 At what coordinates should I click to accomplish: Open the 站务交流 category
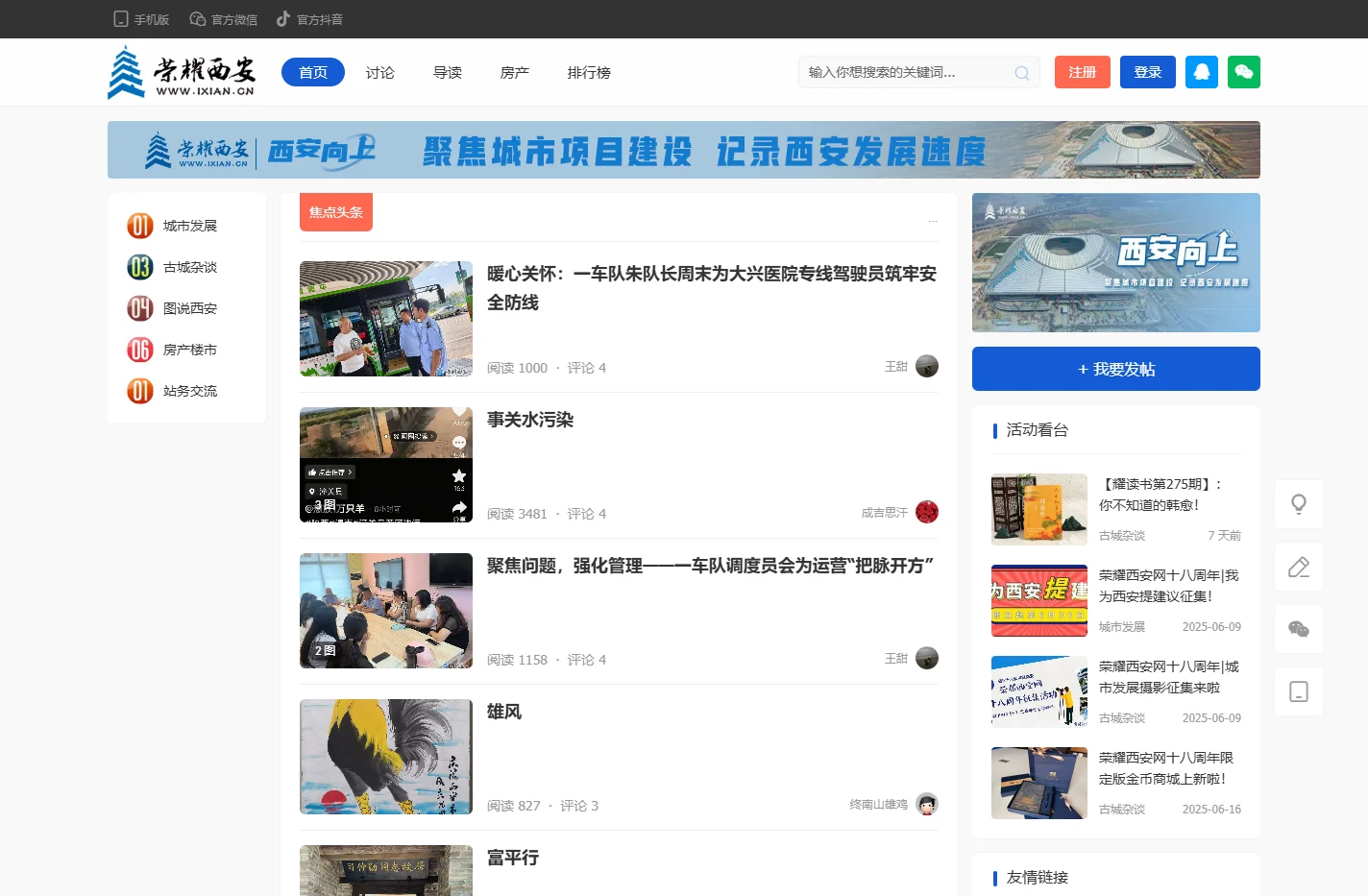pyautogui.click(x=189, y=391)
